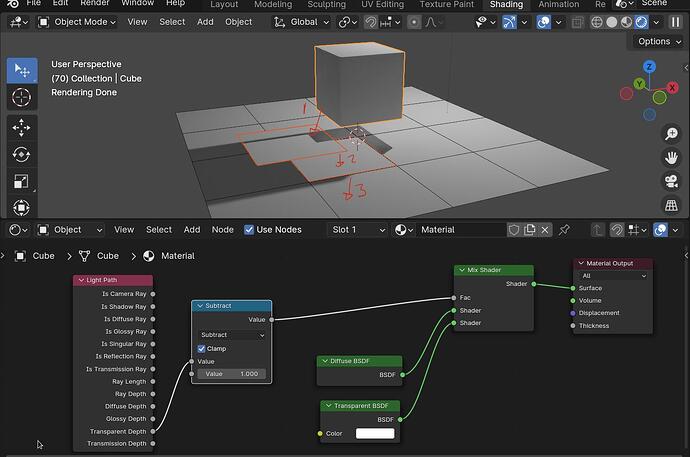
Task: Switch perspective/orthographic grid icon
Action: tap(671, 205)
